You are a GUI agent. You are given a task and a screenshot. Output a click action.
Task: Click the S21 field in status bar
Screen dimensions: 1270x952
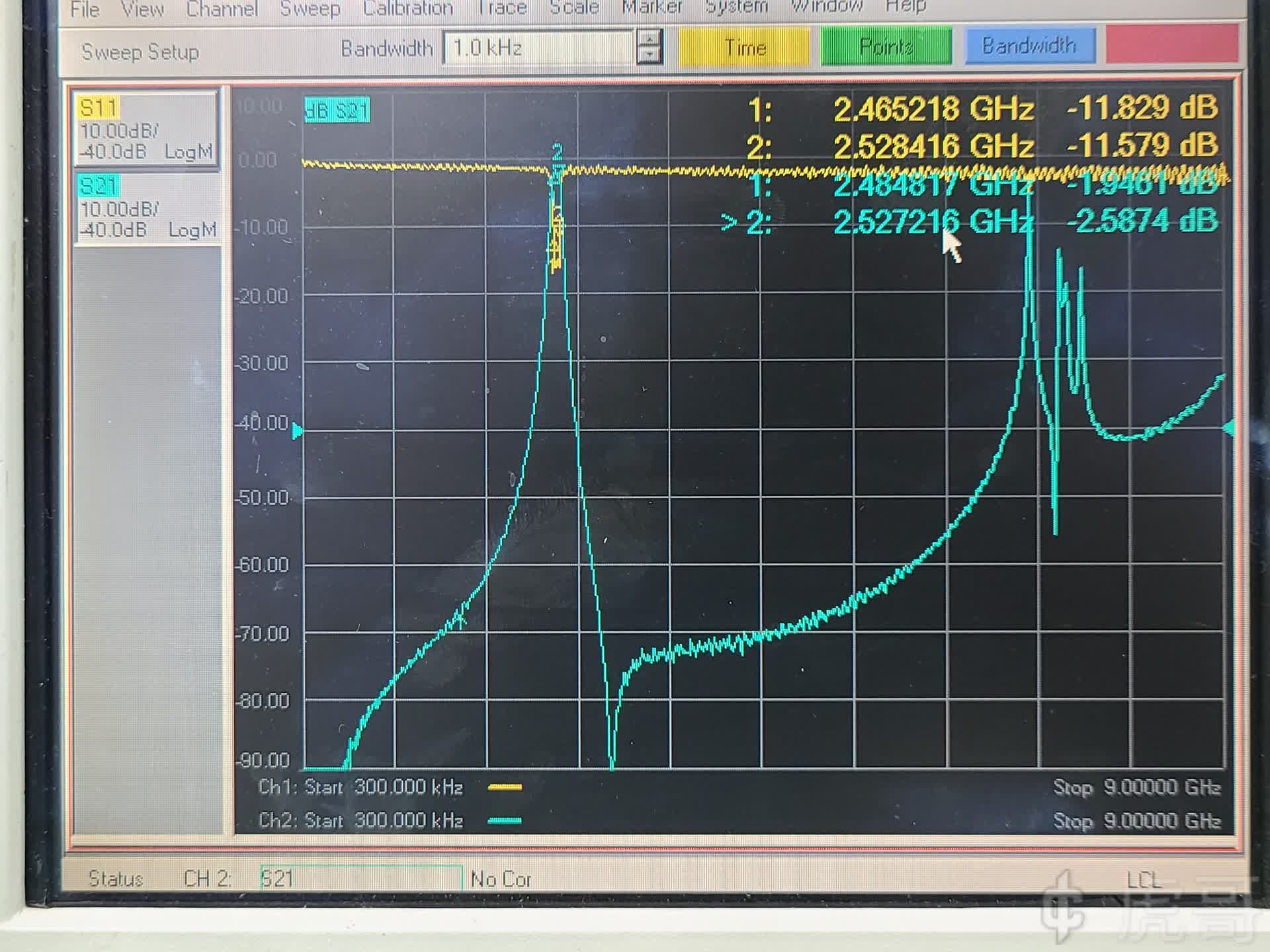click(x=360, y=879)
